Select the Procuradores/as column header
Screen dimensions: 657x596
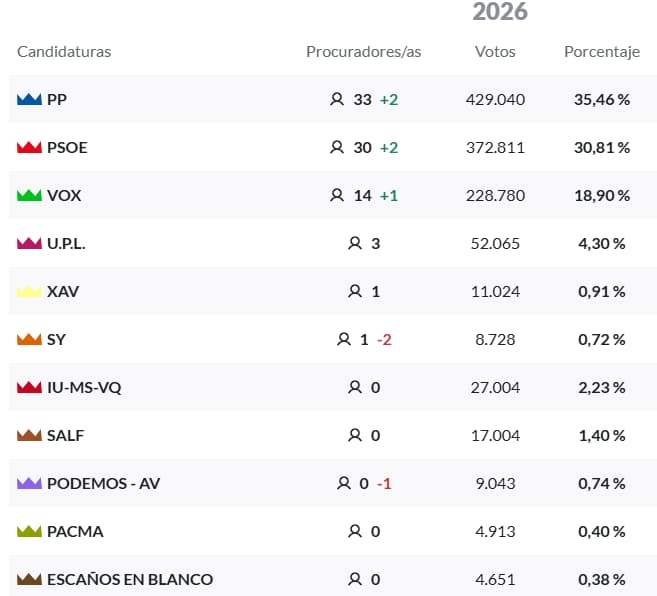[x=363, y=52]
